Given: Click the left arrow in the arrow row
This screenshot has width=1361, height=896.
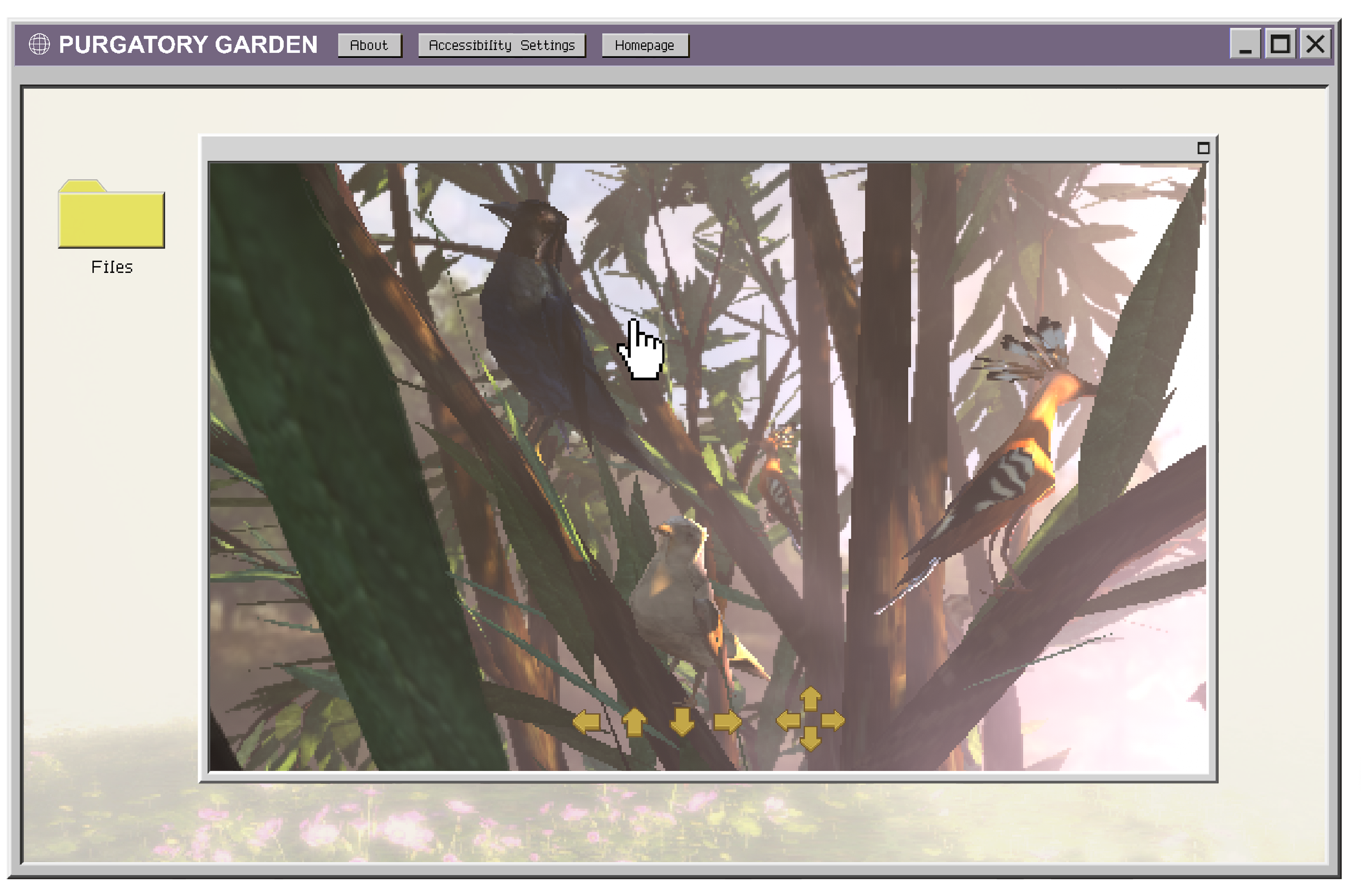Looking at the screenshot, I should coord(587,722).
